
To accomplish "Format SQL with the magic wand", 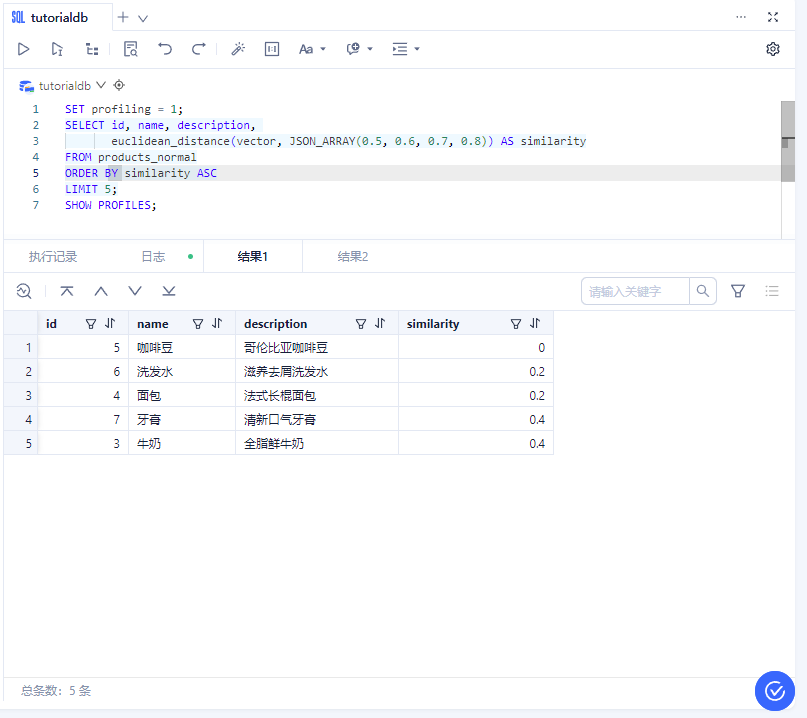I will [x=238, y=49].
